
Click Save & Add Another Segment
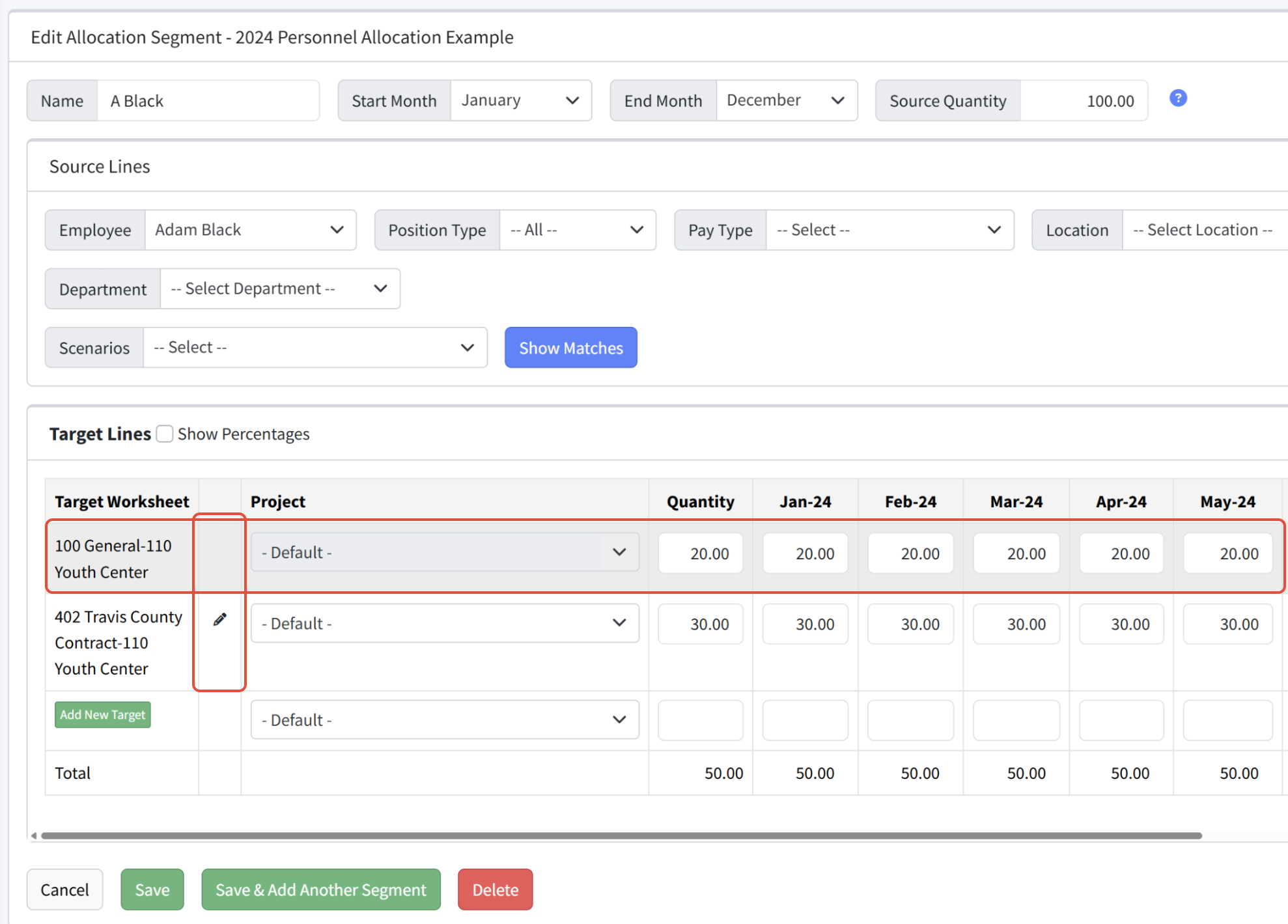(x=320, y=889)
